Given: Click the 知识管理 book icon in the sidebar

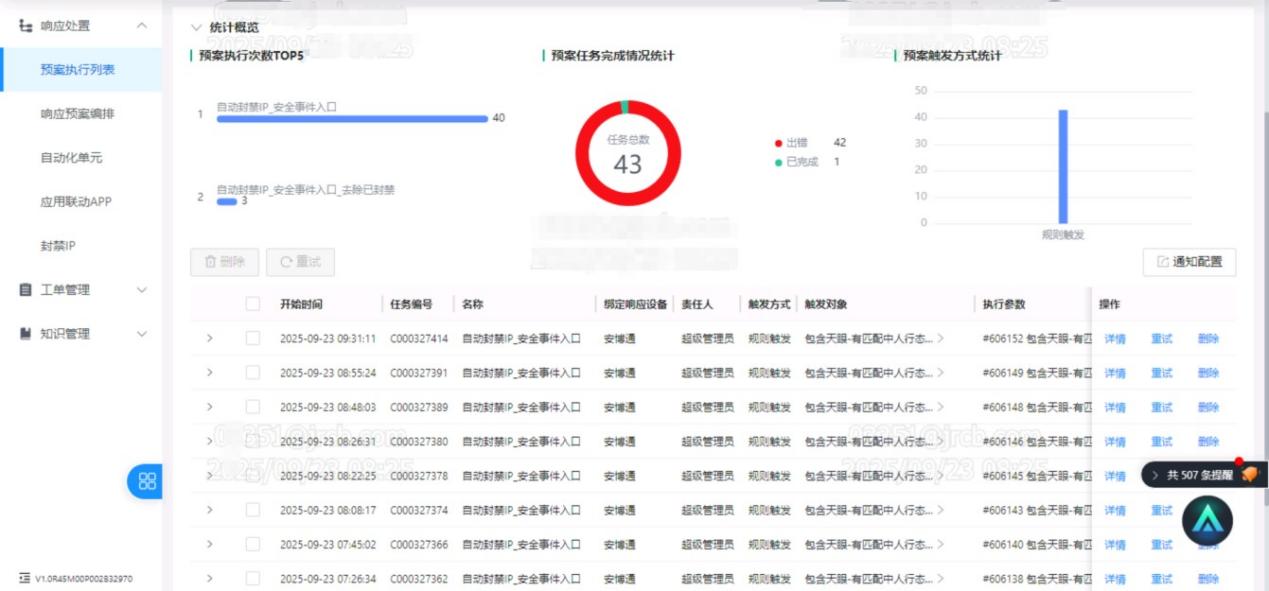Looking at the screenshot, I should 25,333.
